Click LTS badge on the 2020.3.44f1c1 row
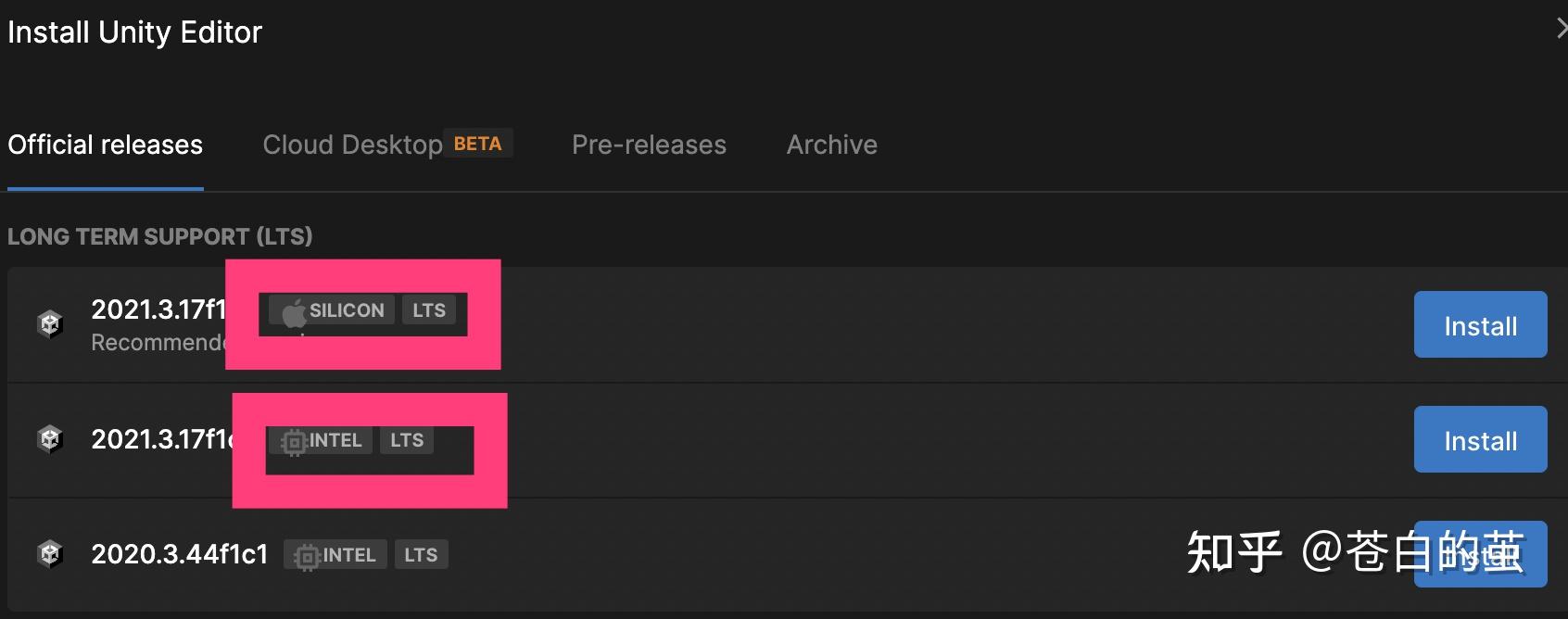Image resolution: width=1568 pixels, height=619 pixels. click(421, 555)
